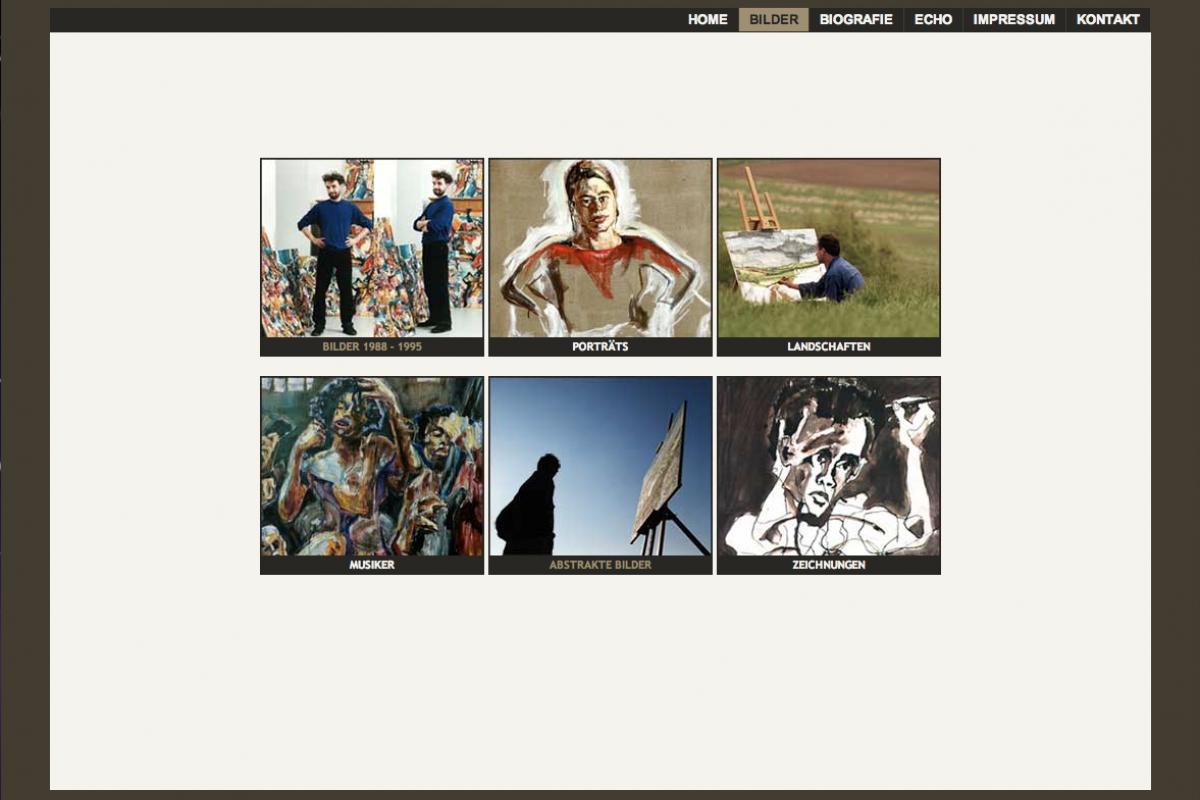Select the BILDER navigation tab
Image resolution: width=1200 pixels, height=800 pixels.
click(x=774, y=20)
